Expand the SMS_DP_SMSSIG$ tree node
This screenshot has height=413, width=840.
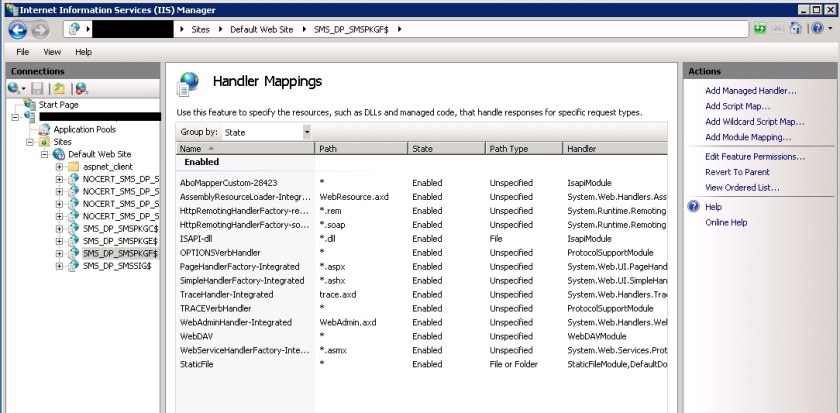60,266
